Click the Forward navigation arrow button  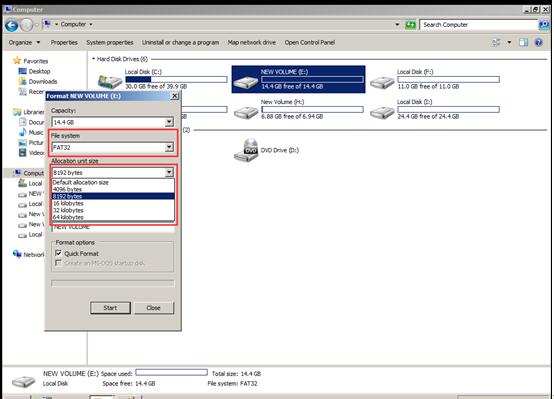click(x=27, y=25)
